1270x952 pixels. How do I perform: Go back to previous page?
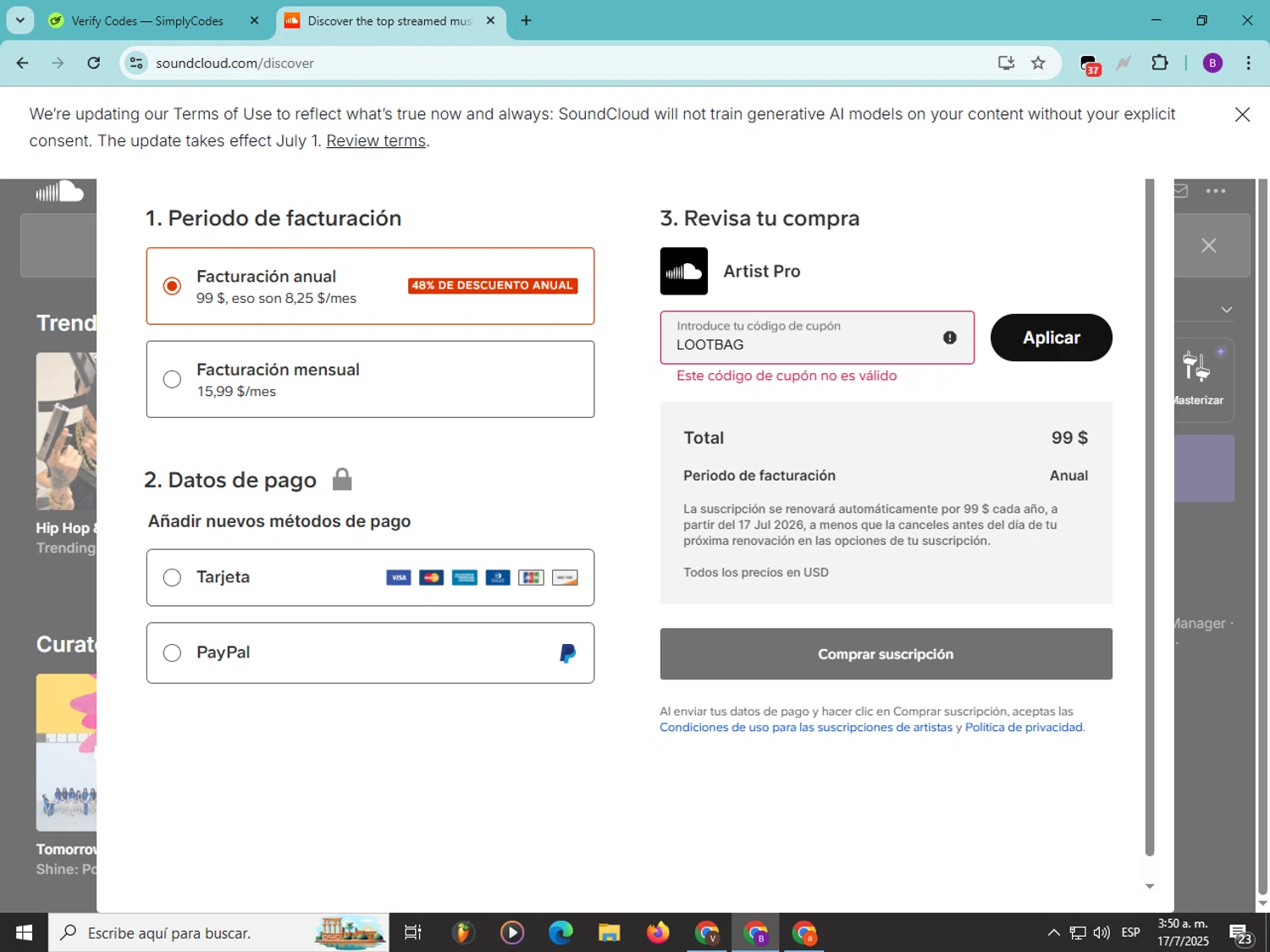tap(23, 63)
